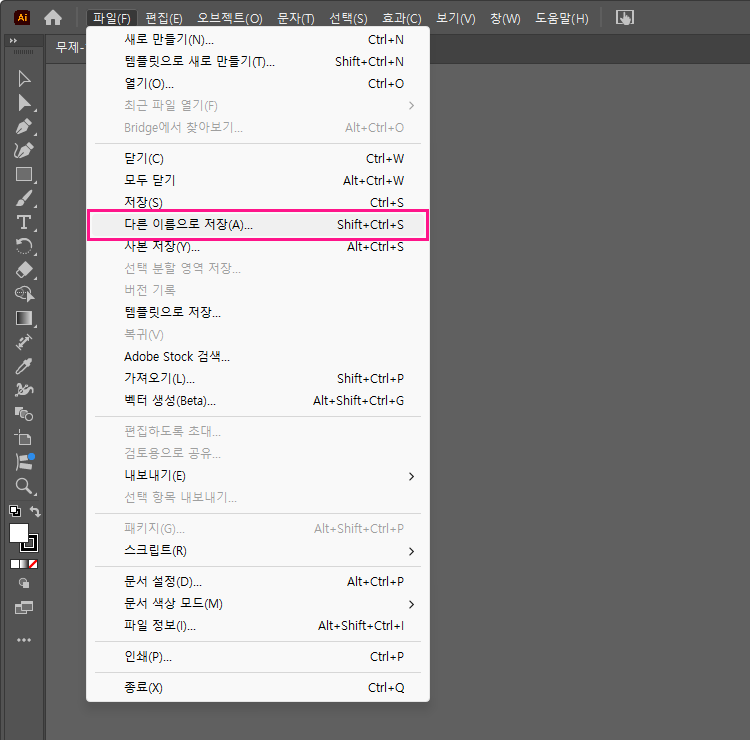Click the Home icon
This screenshot has width=750, height=740.
coord(53,18)
